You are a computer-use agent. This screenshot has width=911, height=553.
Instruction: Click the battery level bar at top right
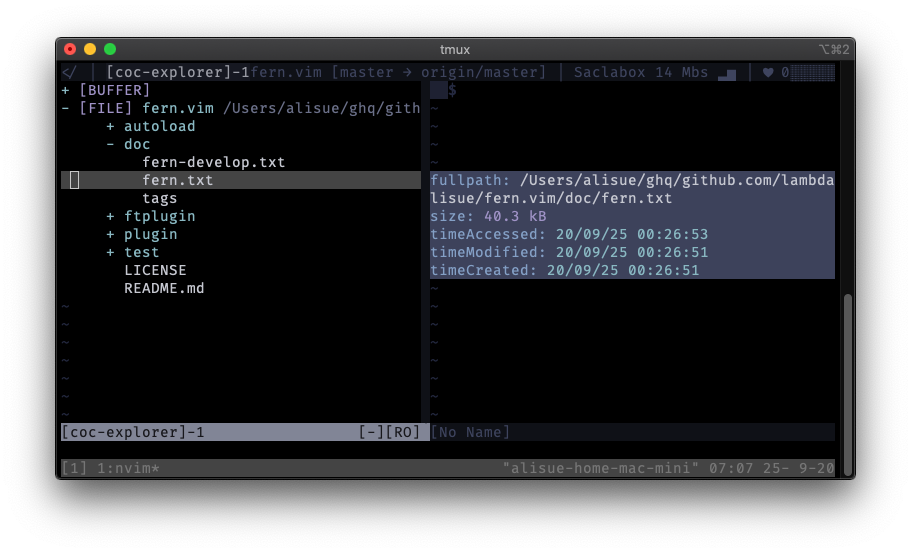[x=813, y=73]
